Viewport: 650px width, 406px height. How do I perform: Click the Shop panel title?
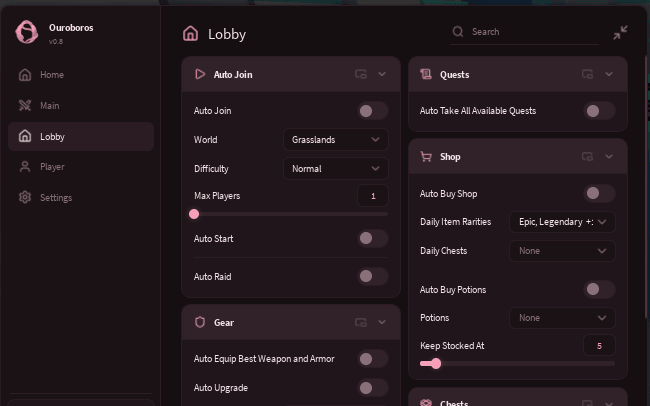tap(450, 157)
